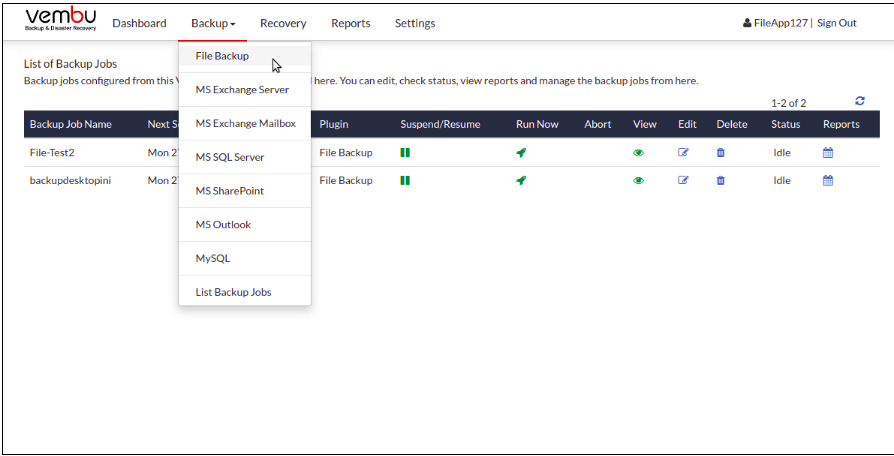Click the Vembu logo

tap(61, 21)
